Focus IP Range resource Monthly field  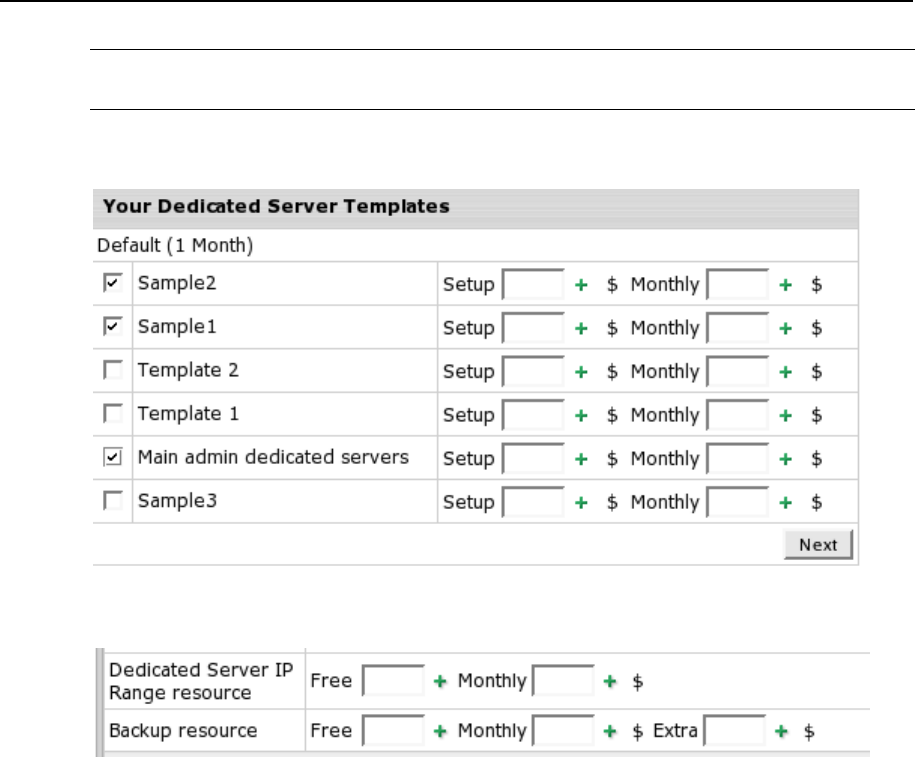[x=563, y=681]
